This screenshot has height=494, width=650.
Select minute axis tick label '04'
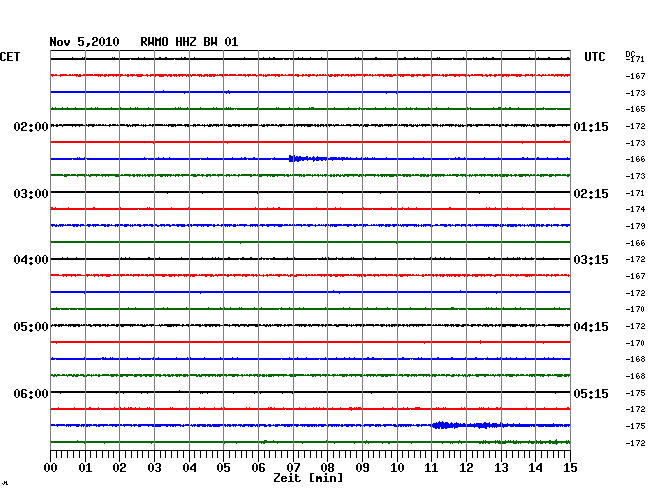click(x=189, y=467)
